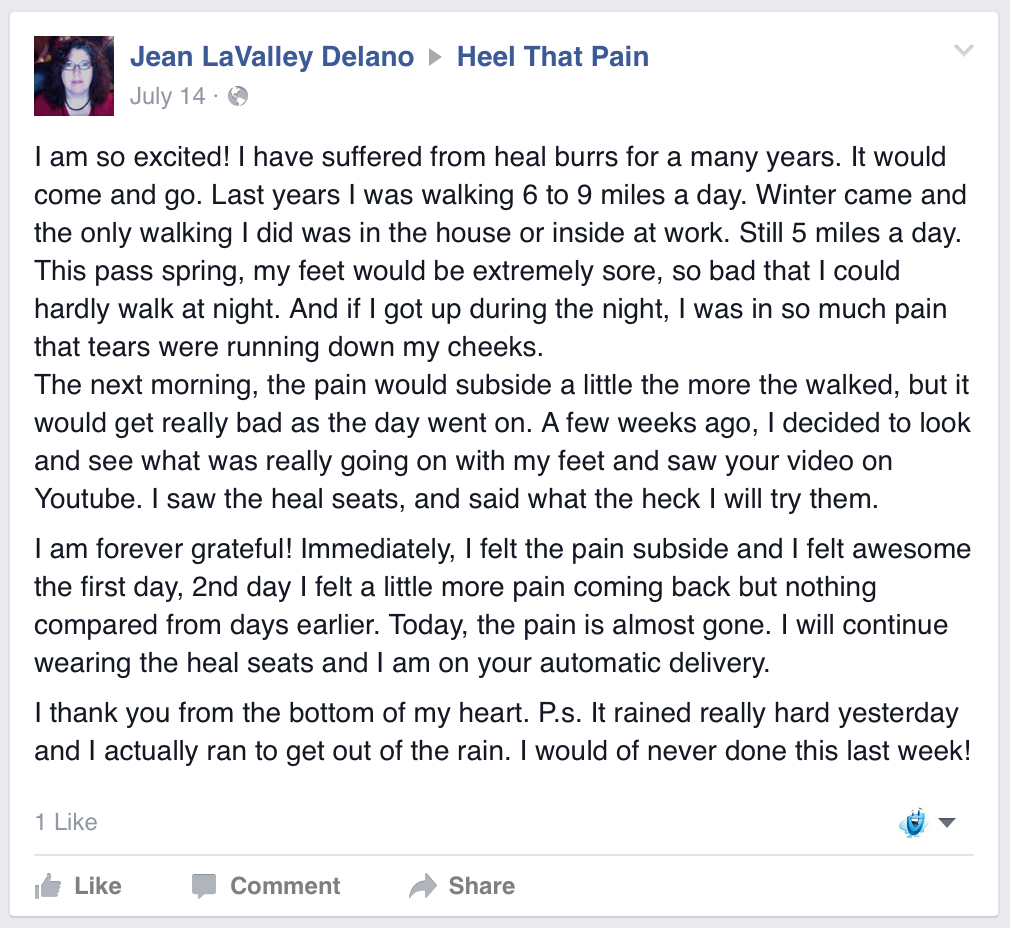The image size is (1010, 928).
Task: Click the blue mascot page avatar icon
Action: (912, 822)
